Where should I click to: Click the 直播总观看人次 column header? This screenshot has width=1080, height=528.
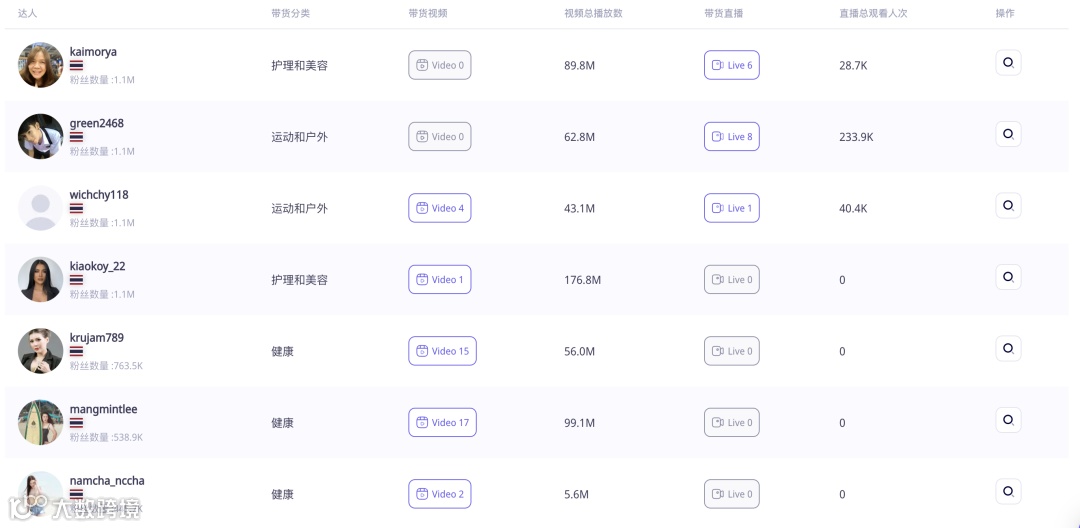873,13
